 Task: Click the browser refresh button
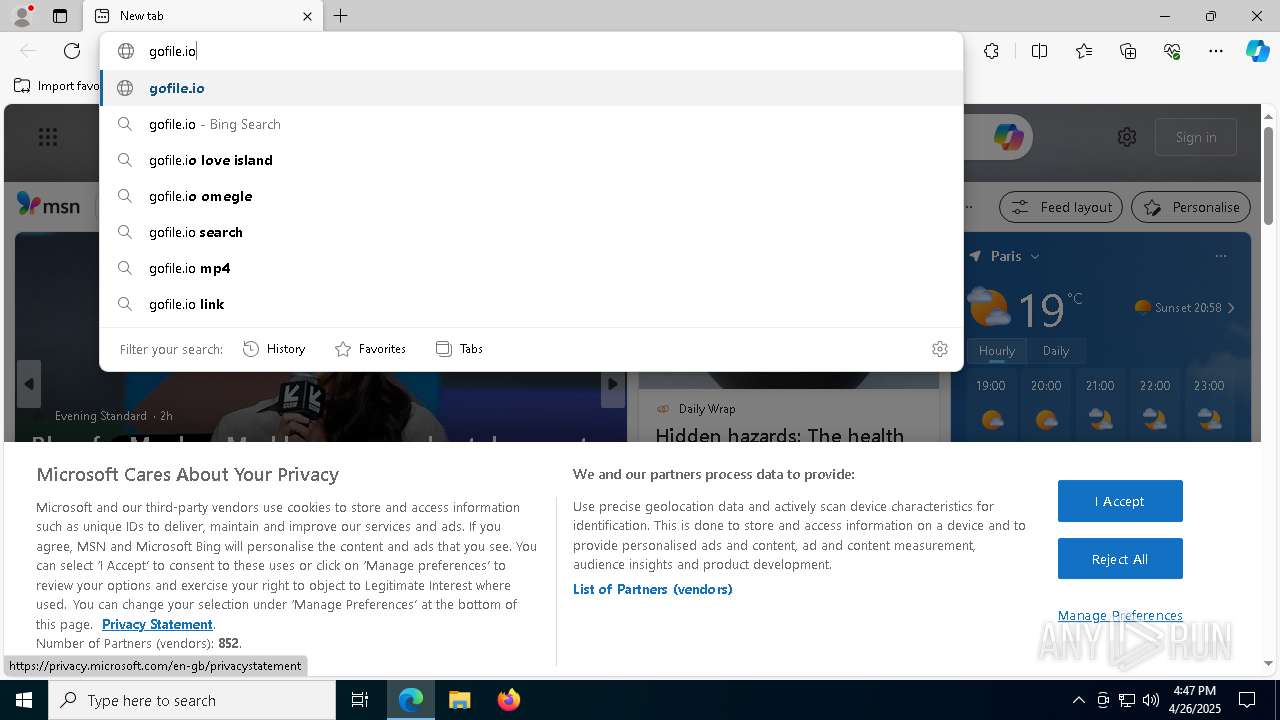tap(72, 51)
